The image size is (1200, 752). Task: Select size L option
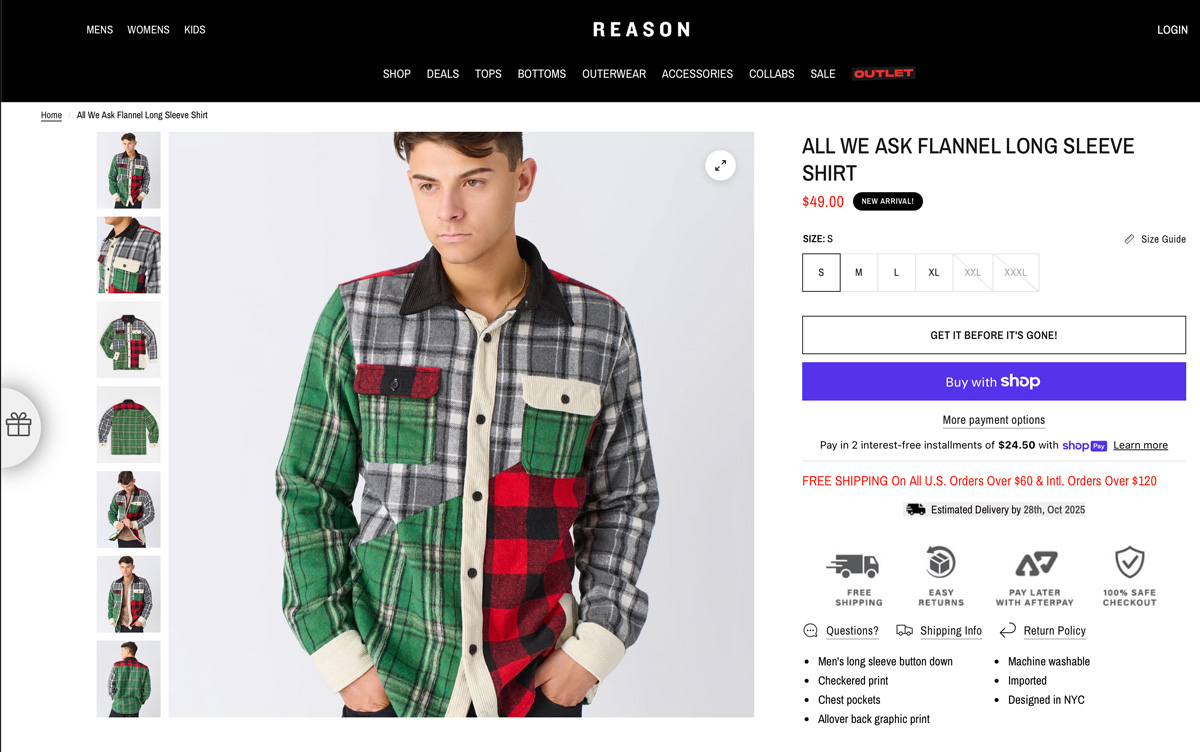pyautogui.click(x=896, y=272)
